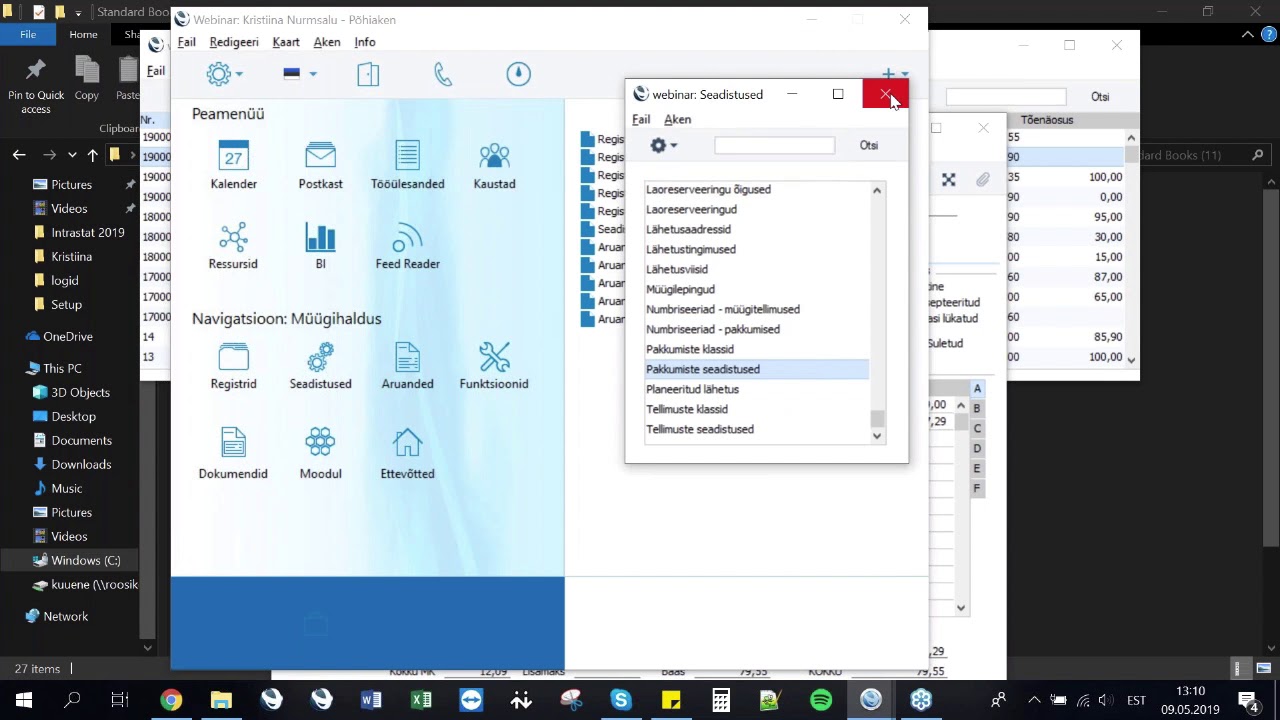Click the door icon in the Põhiaken toolbar
Screen dimensions: 1280x720
tap(368, 74)
